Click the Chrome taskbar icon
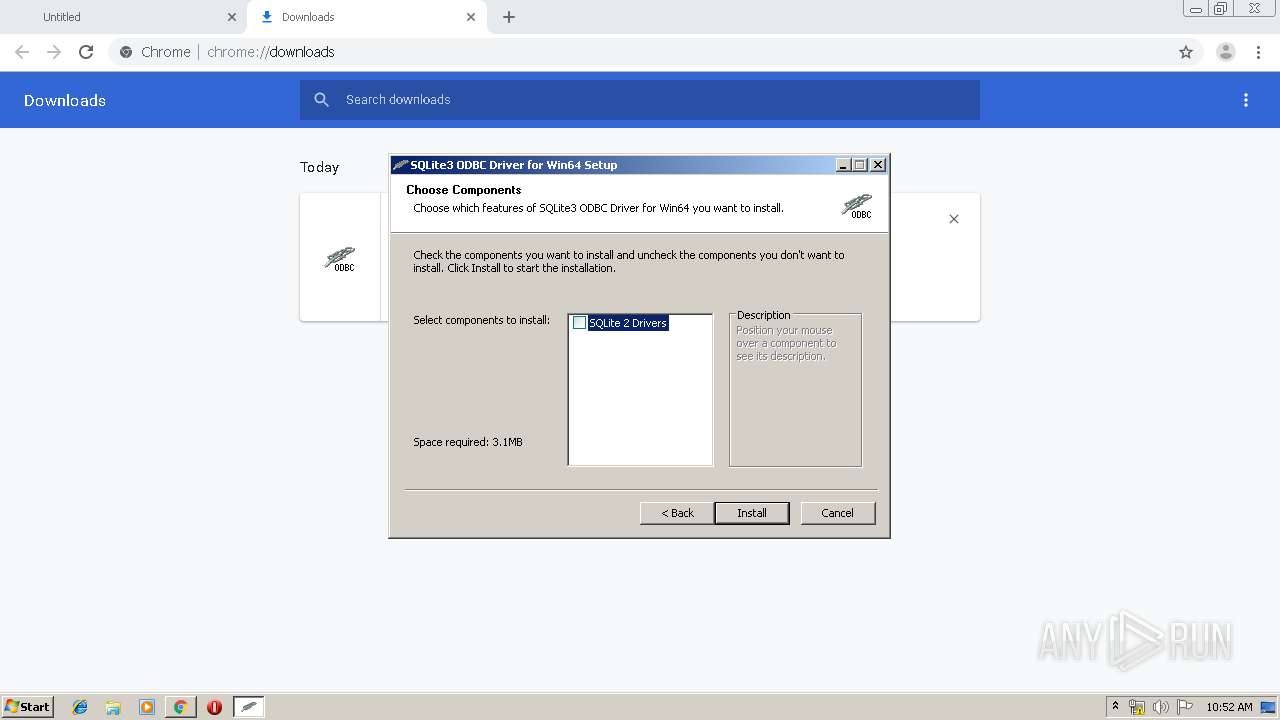This screenshot has width=1280, height=720. pyautogui.click(x=180, y=707)
